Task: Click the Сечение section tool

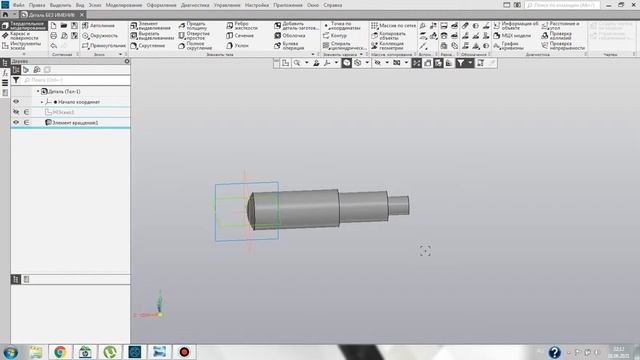Action: [240, 36]
